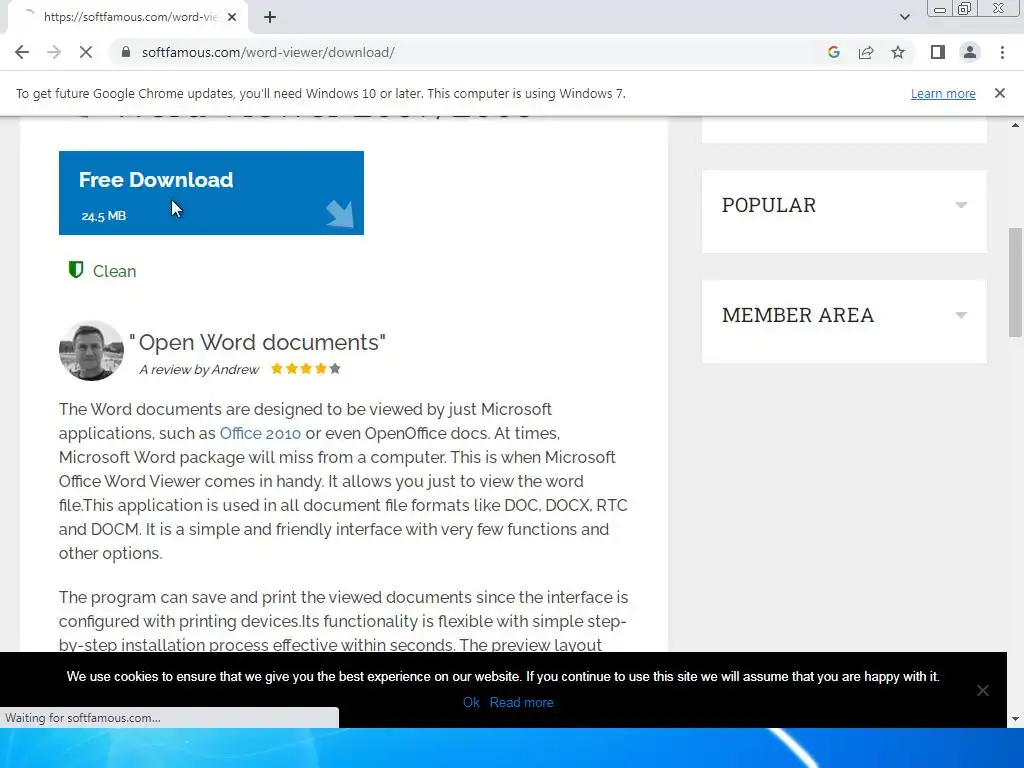The height and width of the screenshot is (768, 1024).
Task: Click the review star rating
Action: [306, 369]
